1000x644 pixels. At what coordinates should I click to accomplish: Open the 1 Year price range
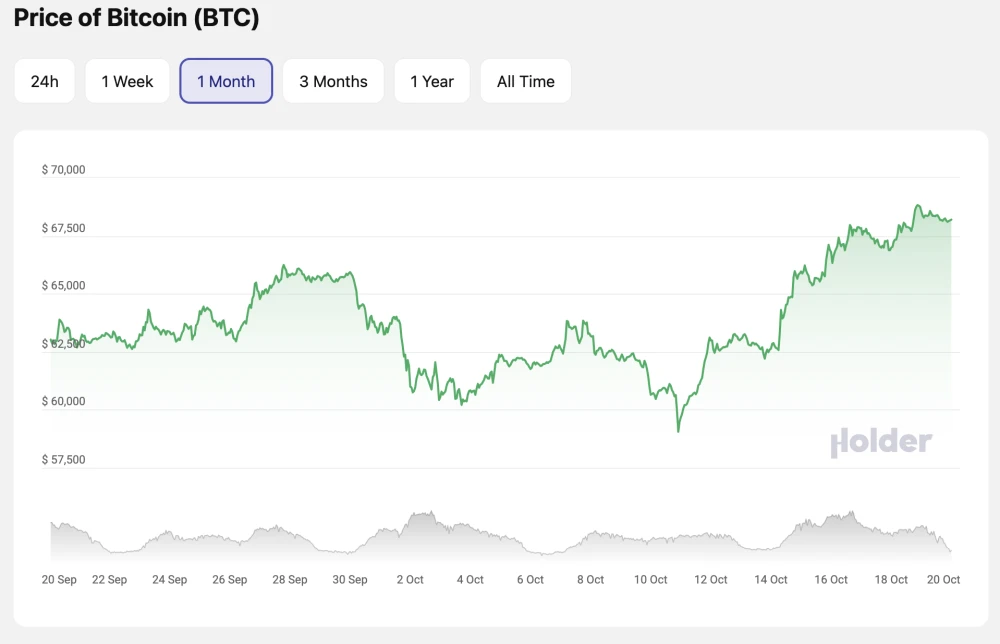tap(432, 81)
